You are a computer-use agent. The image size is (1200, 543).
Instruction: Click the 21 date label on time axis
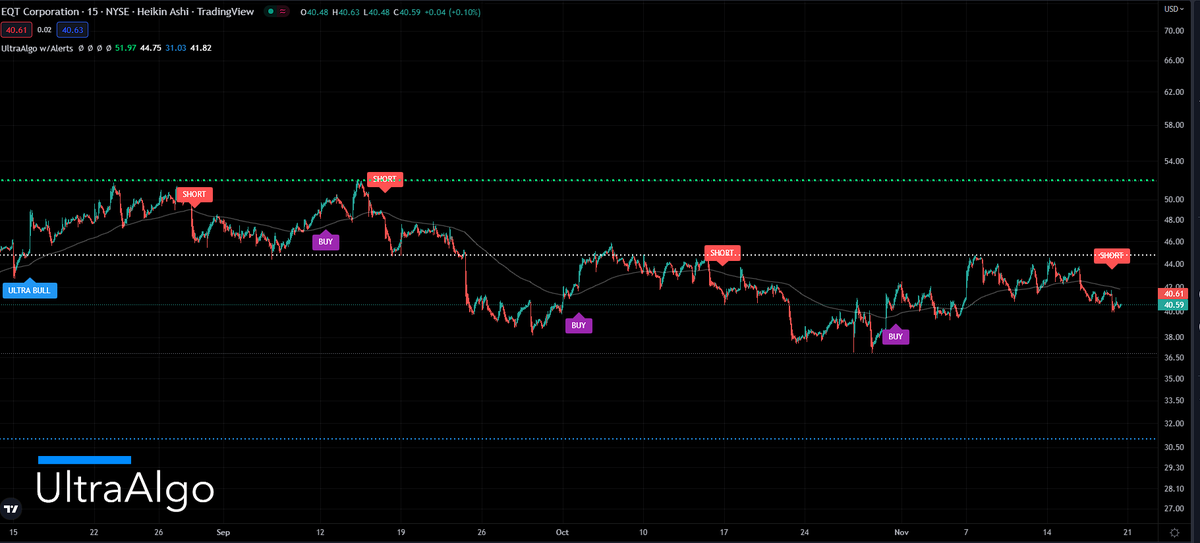(x=1127, y=535)
